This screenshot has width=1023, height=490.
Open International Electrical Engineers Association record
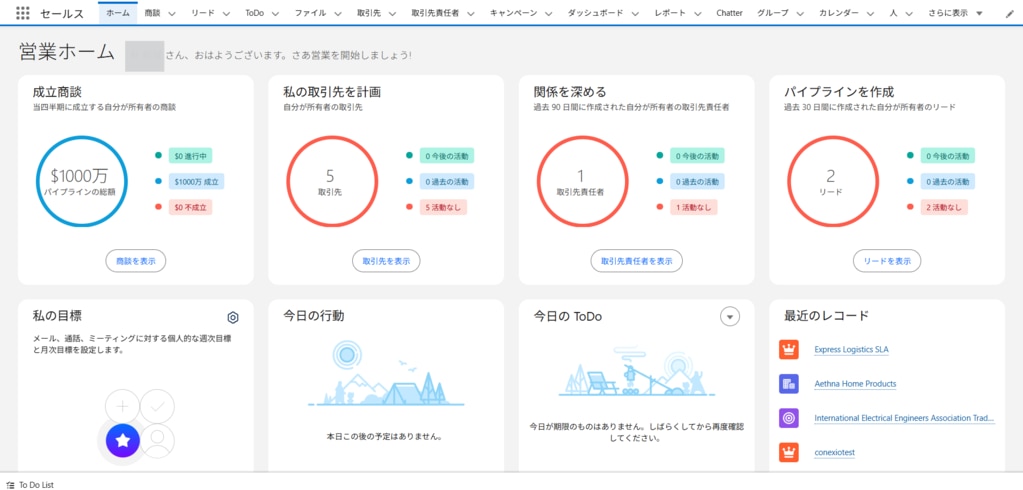(x=904, y=418)
